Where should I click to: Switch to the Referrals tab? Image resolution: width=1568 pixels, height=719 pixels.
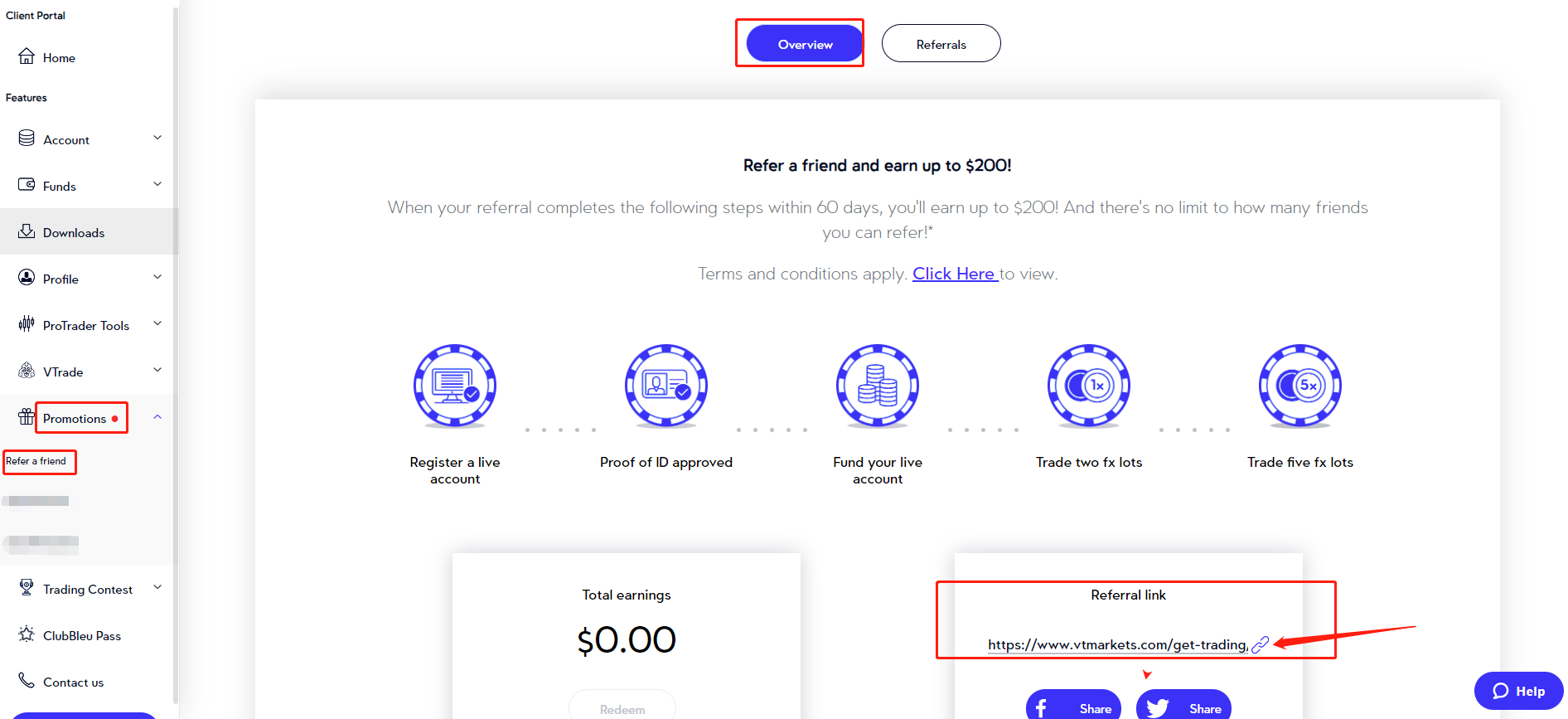941,44
